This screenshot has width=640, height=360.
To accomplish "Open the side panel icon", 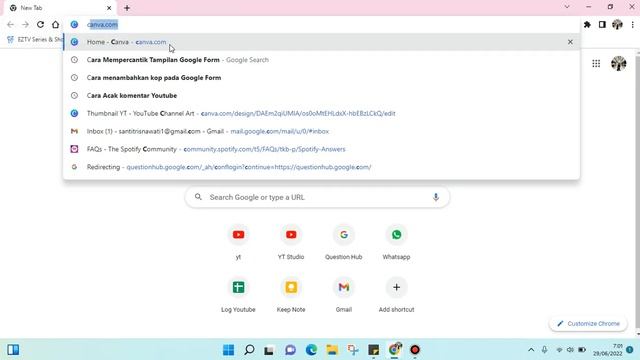I will [602, 24].
